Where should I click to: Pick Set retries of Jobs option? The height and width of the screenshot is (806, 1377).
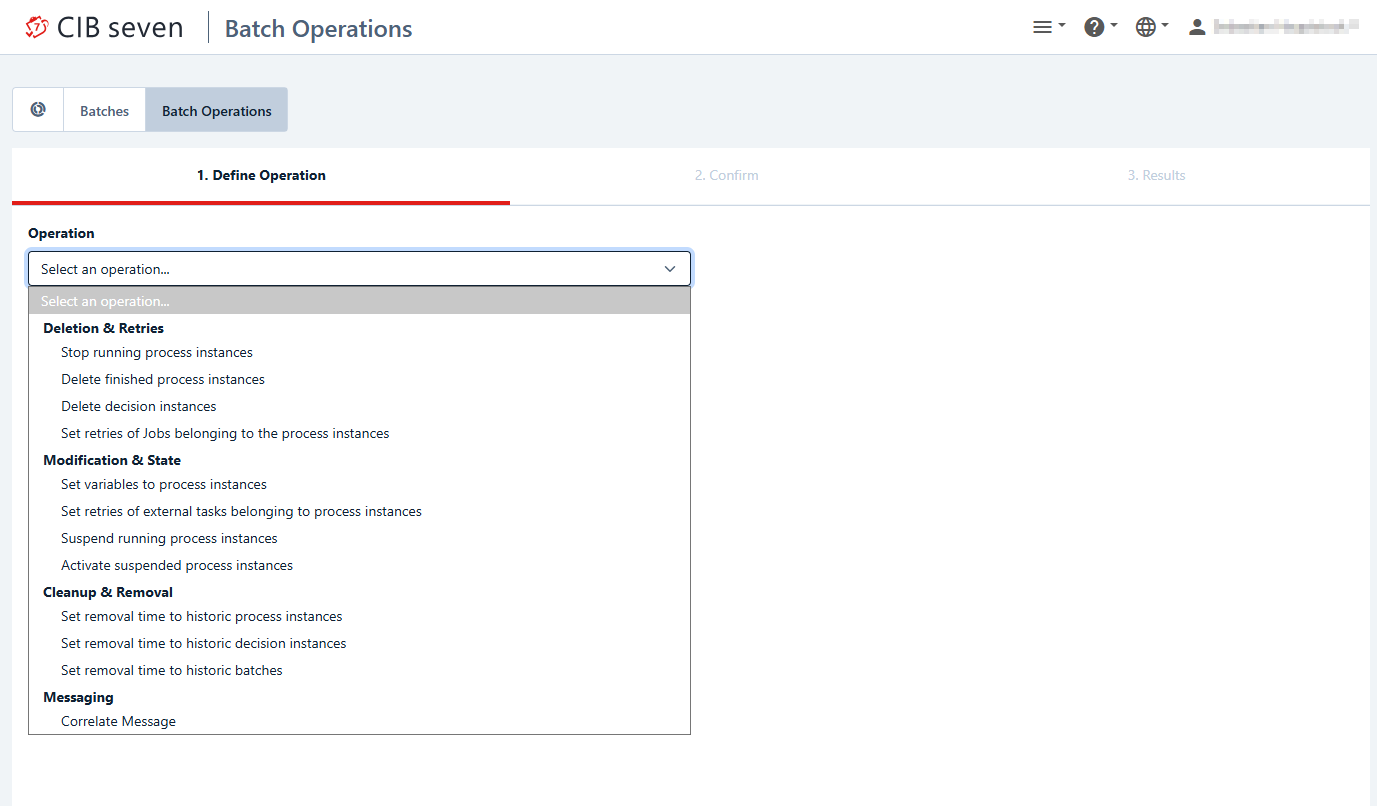pos(225,433)
